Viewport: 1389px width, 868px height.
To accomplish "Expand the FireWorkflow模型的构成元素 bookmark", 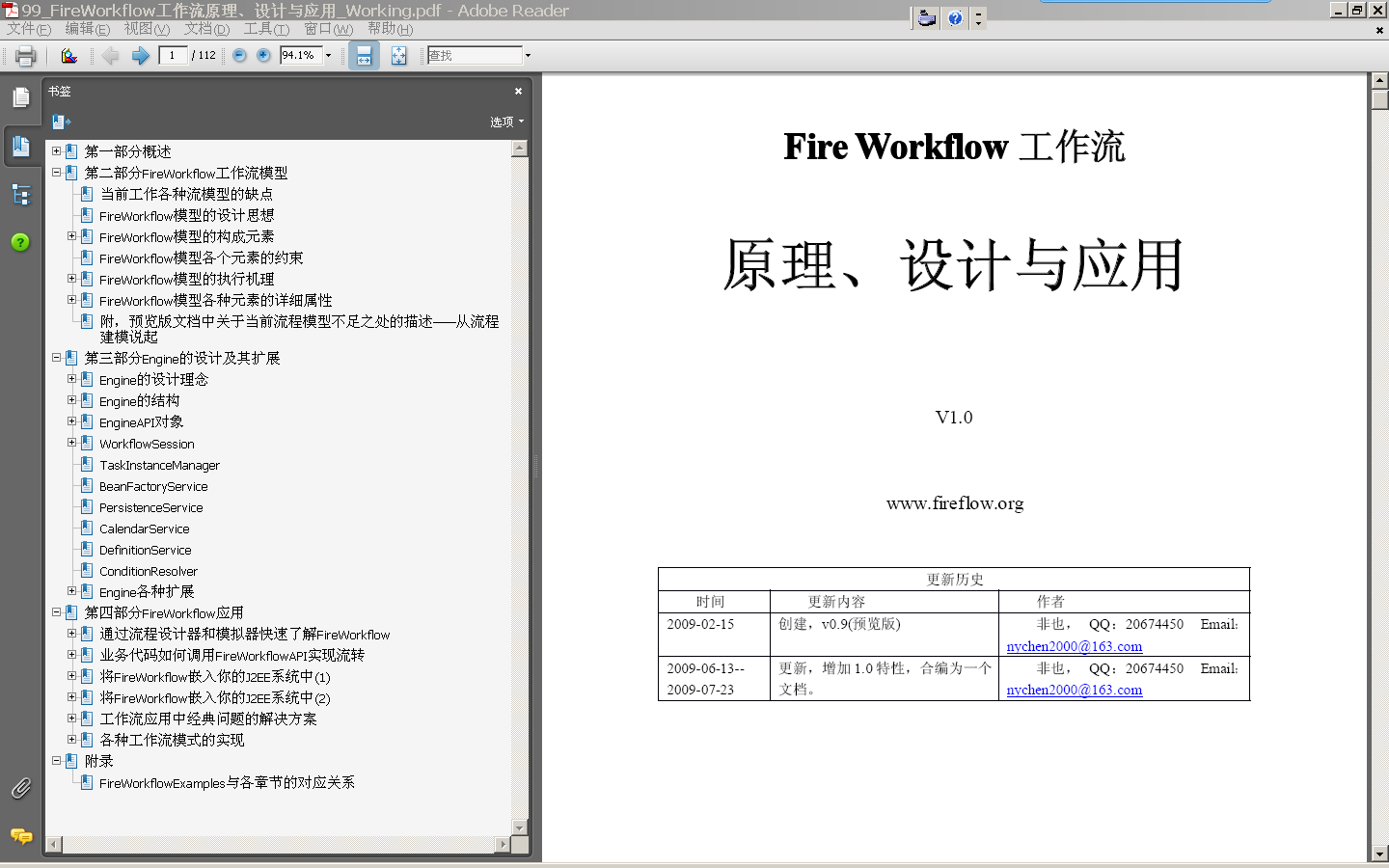I will coord(72,236).
